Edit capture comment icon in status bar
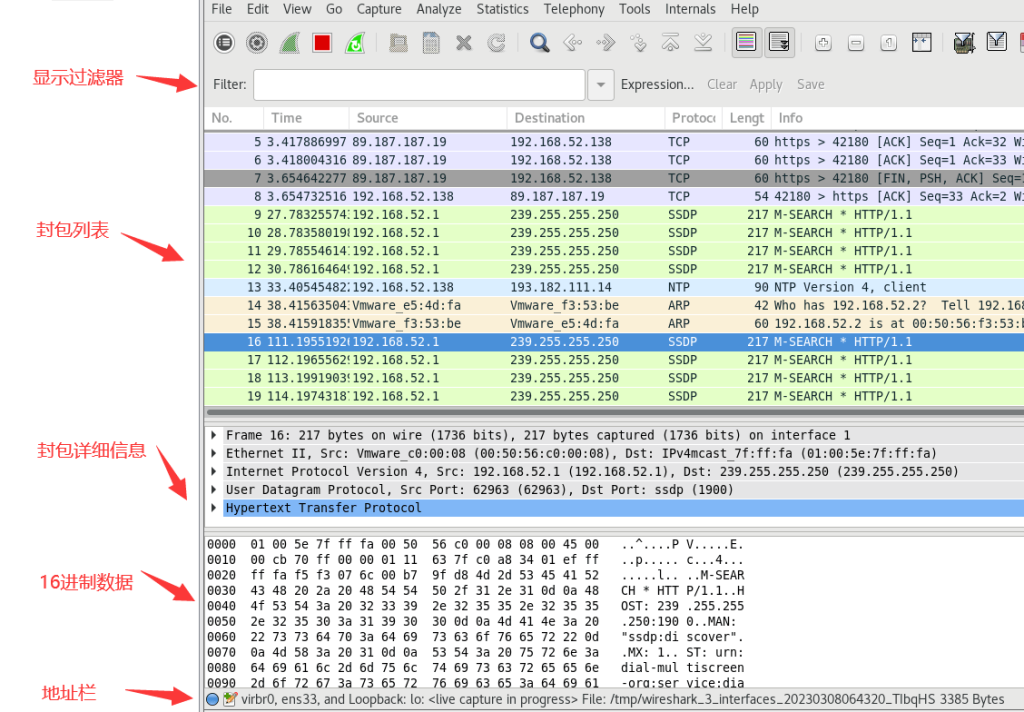 [x=230, y=700]
